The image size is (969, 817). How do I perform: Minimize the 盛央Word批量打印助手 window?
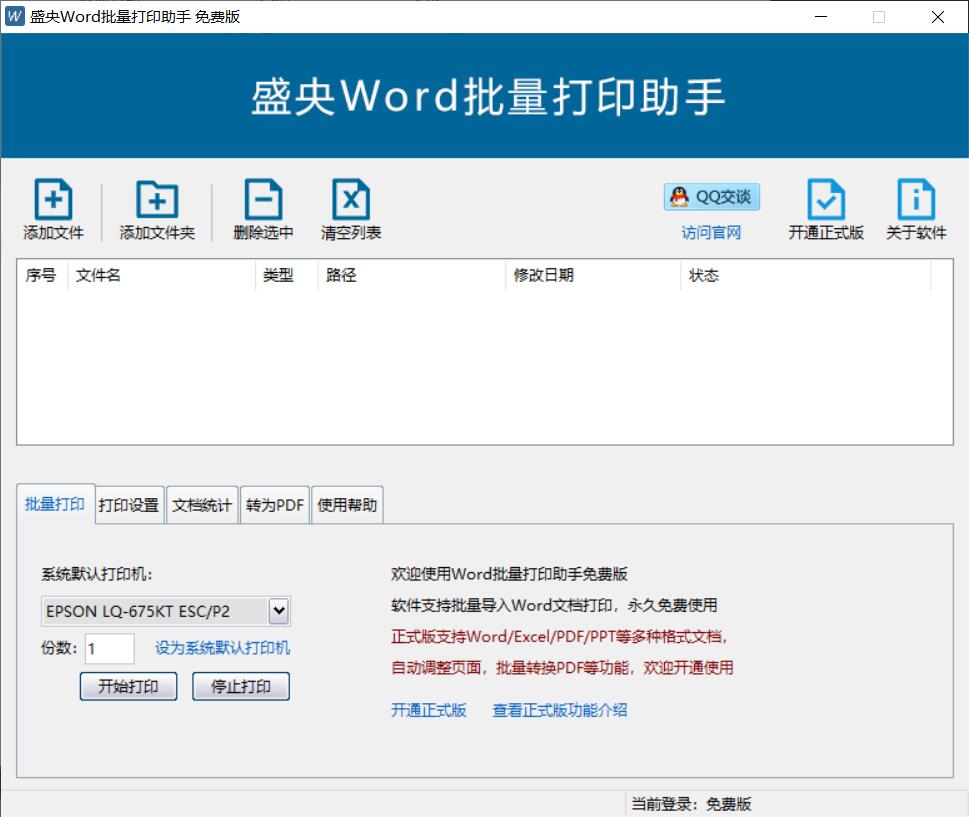[x=821, y=17]
